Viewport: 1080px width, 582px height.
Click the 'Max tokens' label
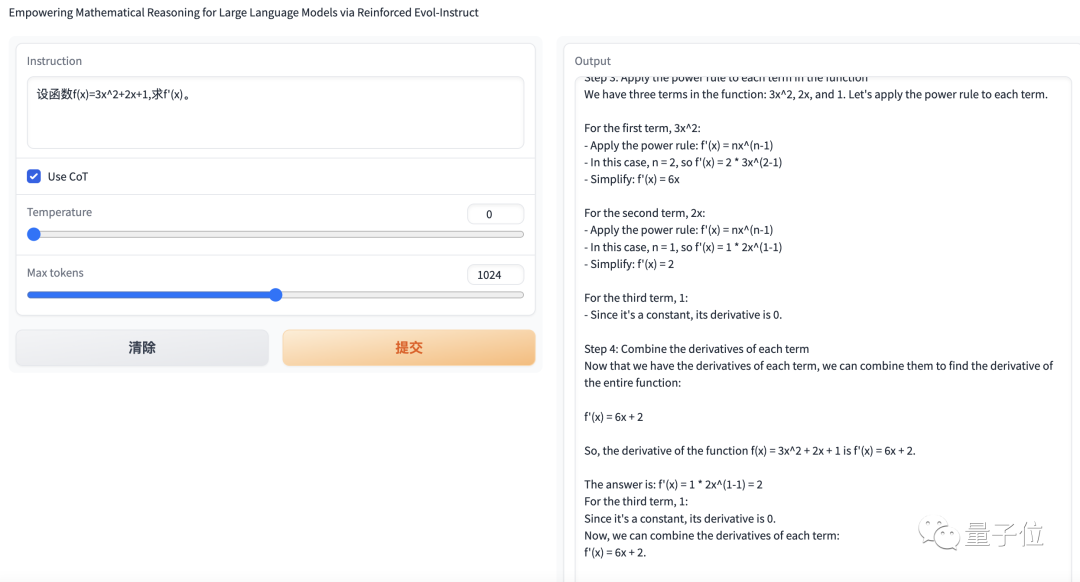55,273
